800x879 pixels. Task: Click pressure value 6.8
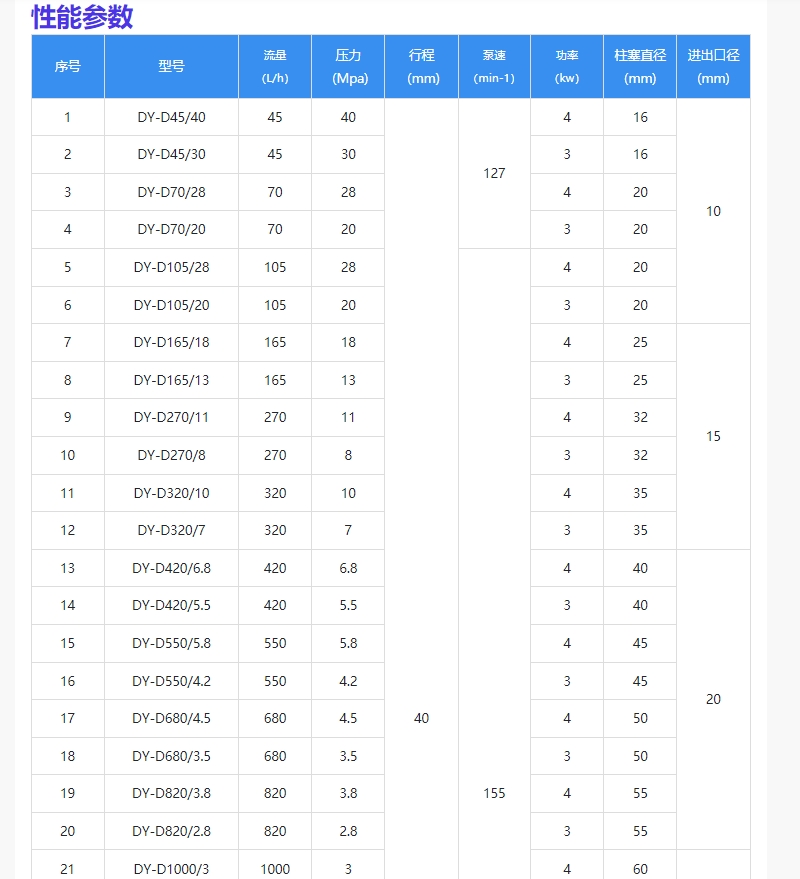348,568
